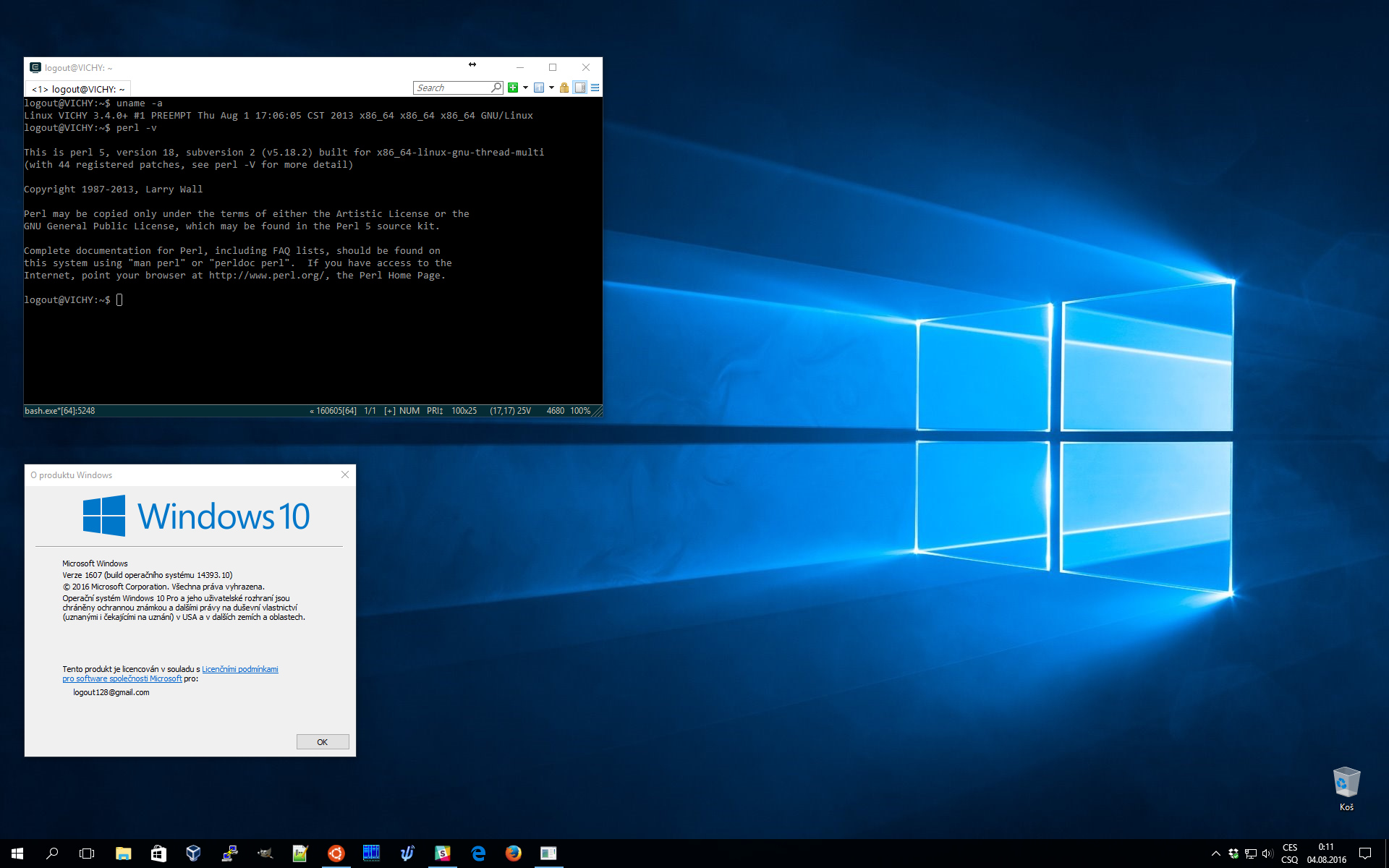Click the active console number icon
This screenshot has width=1389, height=868.
click(x=539, y=88)
